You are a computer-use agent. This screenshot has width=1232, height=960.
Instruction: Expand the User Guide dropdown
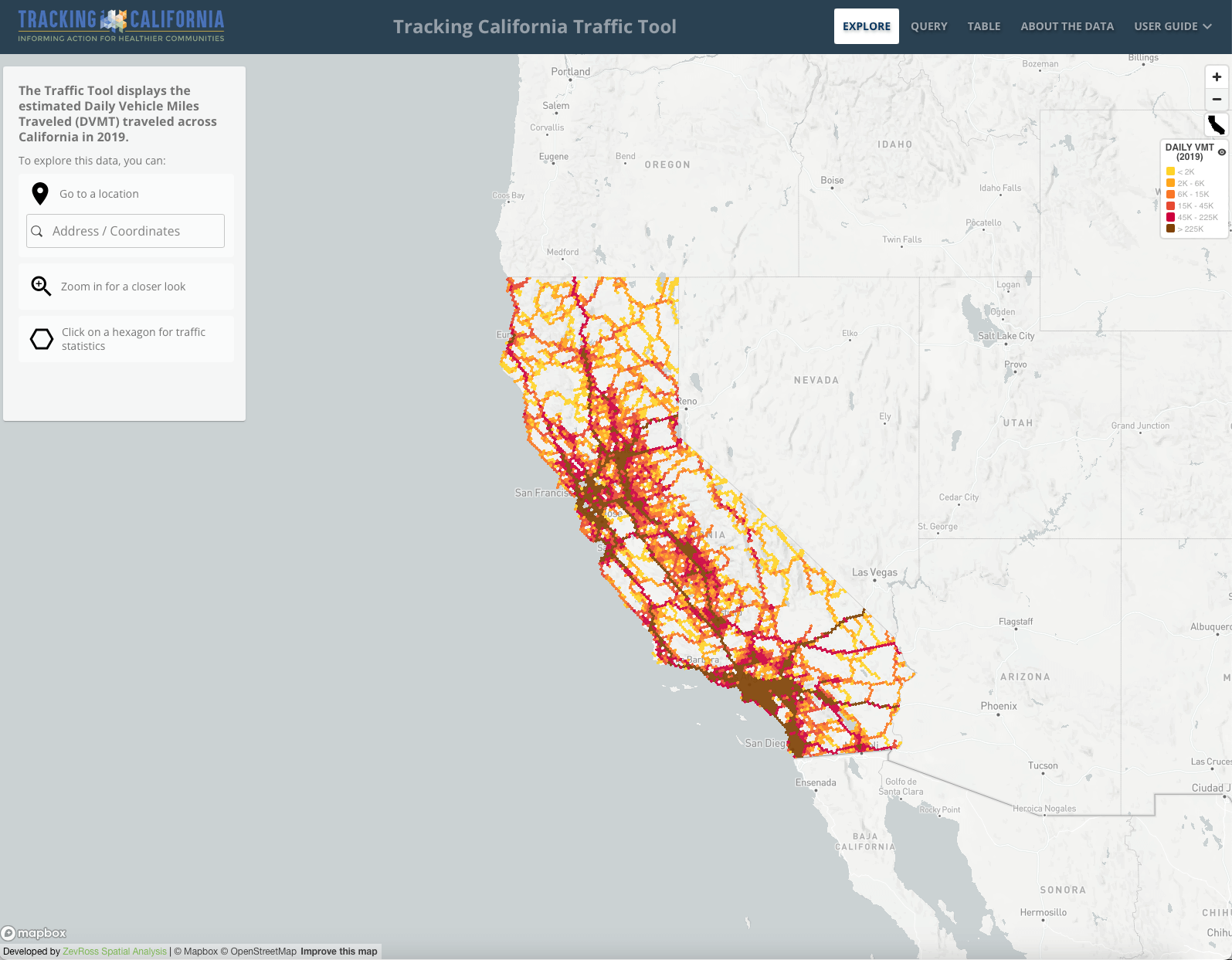[1172, 26]
